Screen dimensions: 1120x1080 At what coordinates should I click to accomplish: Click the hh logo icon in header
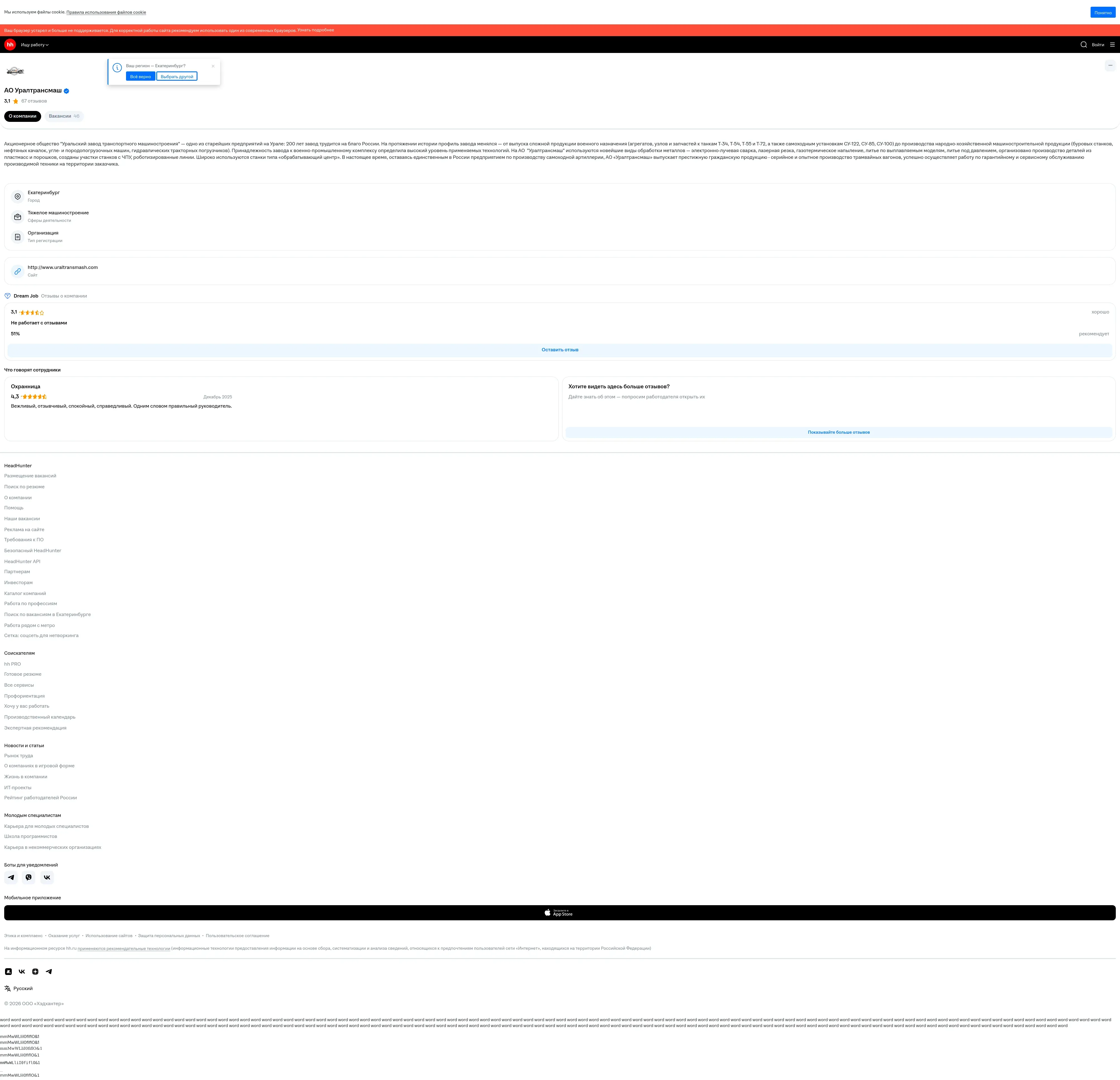coord(10,45)
